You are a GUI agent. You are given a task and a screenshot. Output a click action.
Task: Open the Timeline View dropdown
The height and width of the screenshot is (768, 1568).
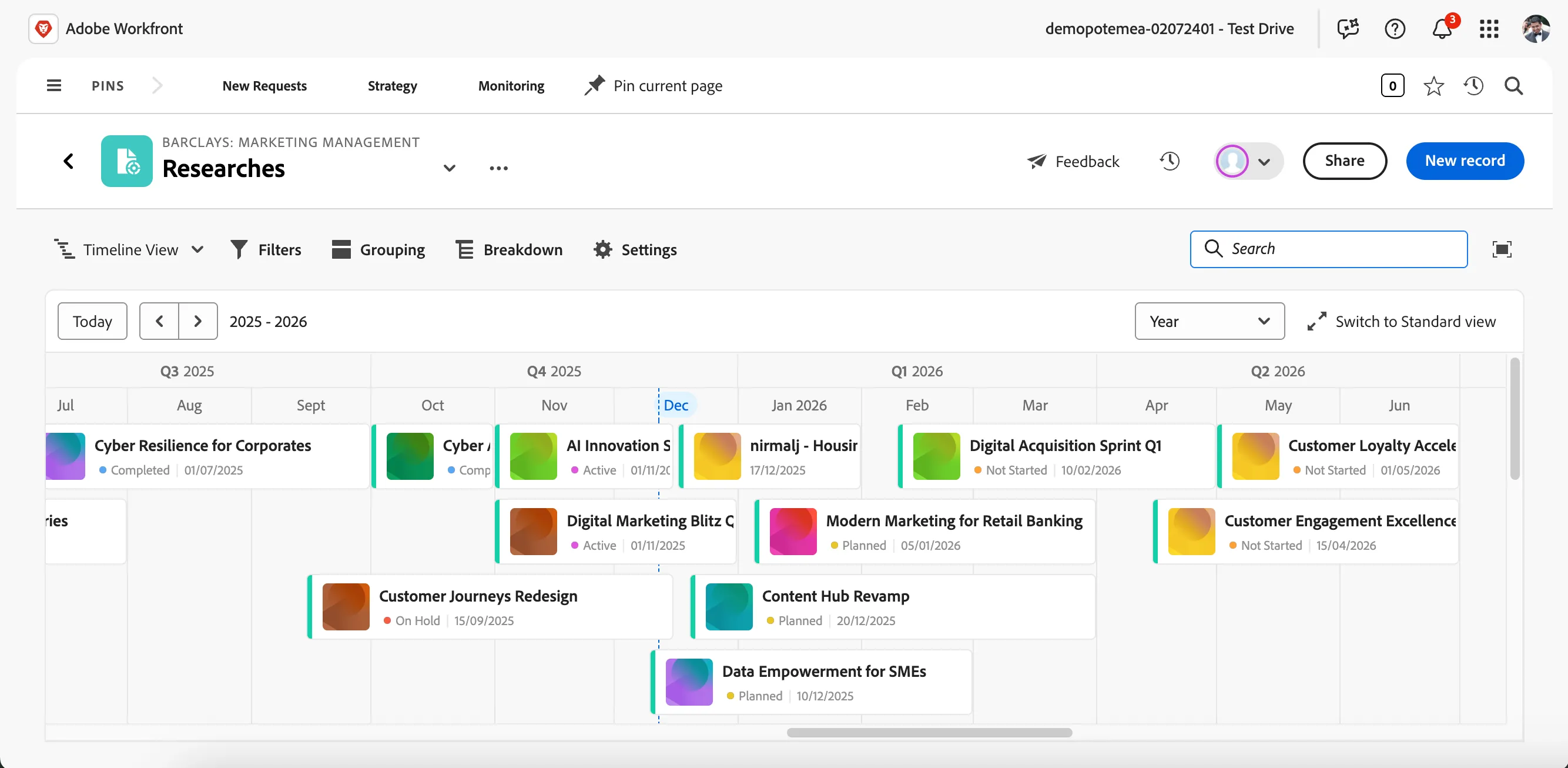129,250
